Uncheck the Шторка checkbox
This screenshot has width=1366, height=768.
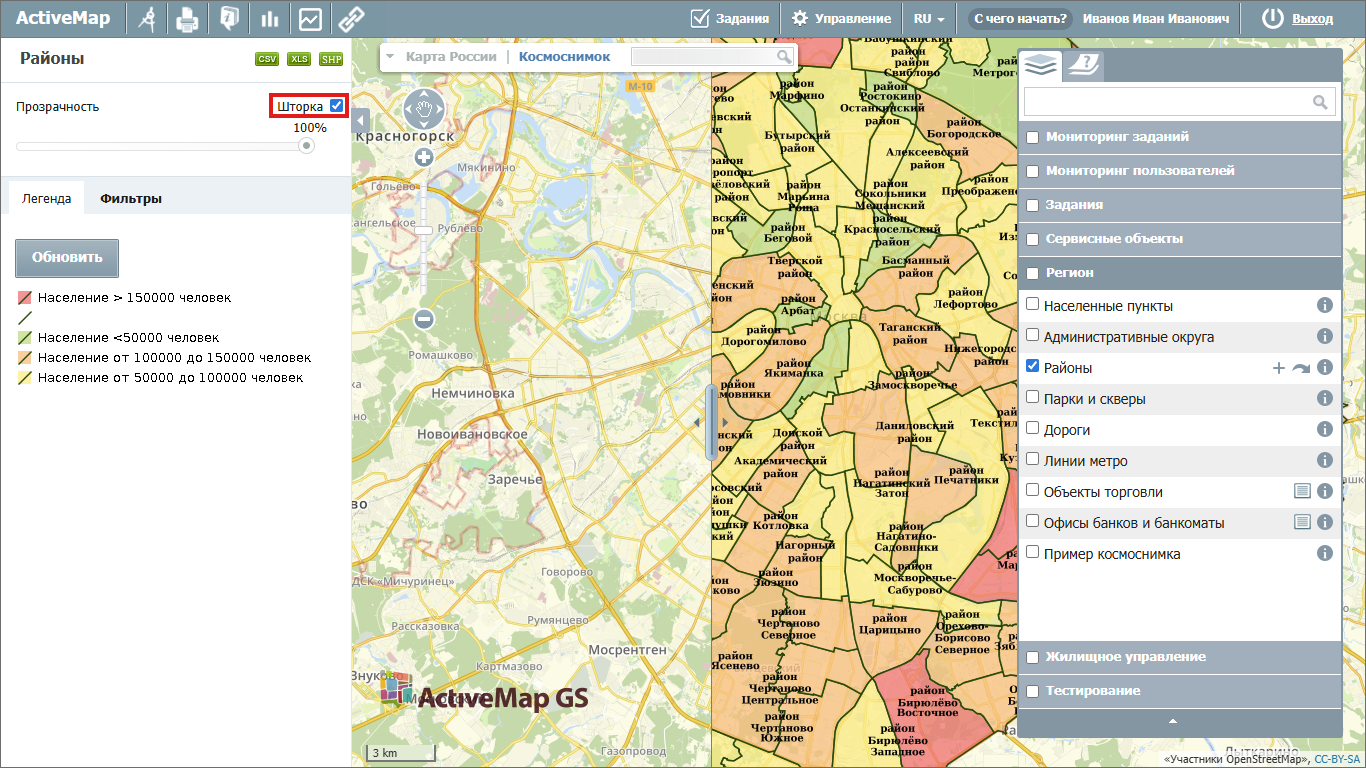pyautogui.click(x=337, y=106)
